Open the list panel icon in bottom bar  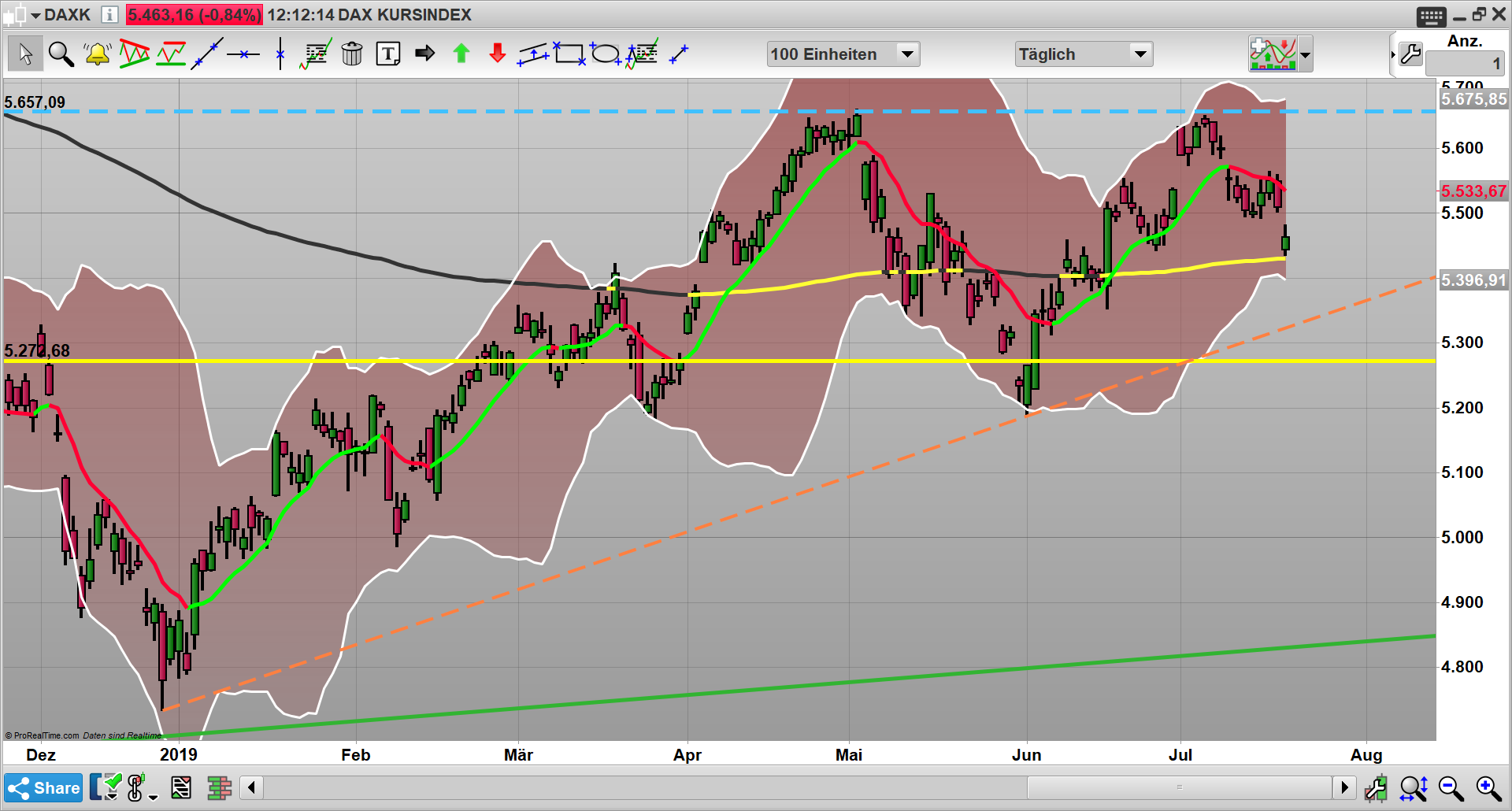[x=181, y=787]
